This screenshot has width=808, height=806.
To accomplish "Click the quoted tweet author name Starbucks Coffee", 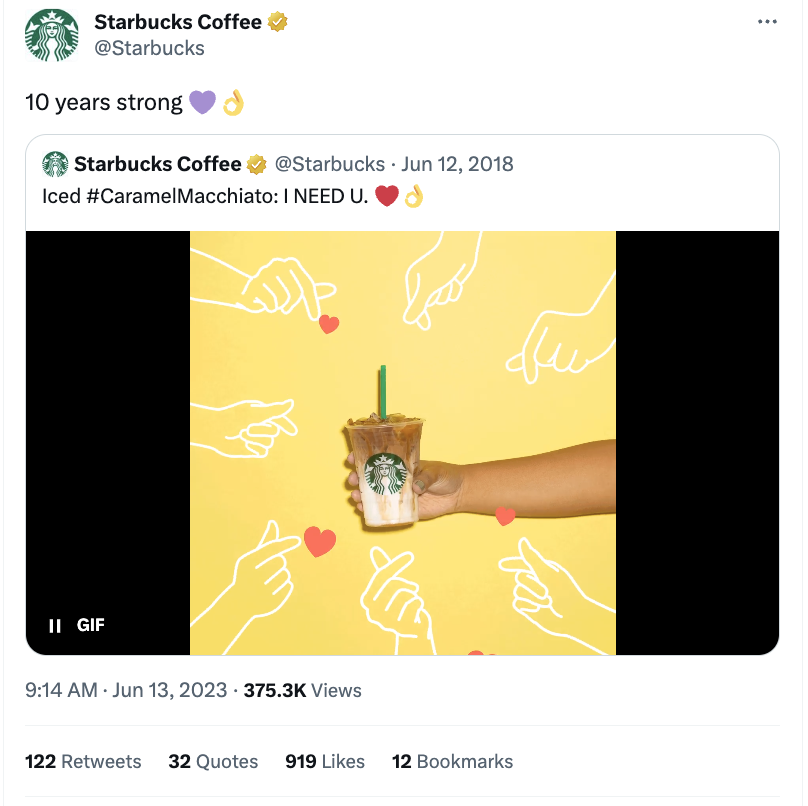I will click(x=158, y=164).
